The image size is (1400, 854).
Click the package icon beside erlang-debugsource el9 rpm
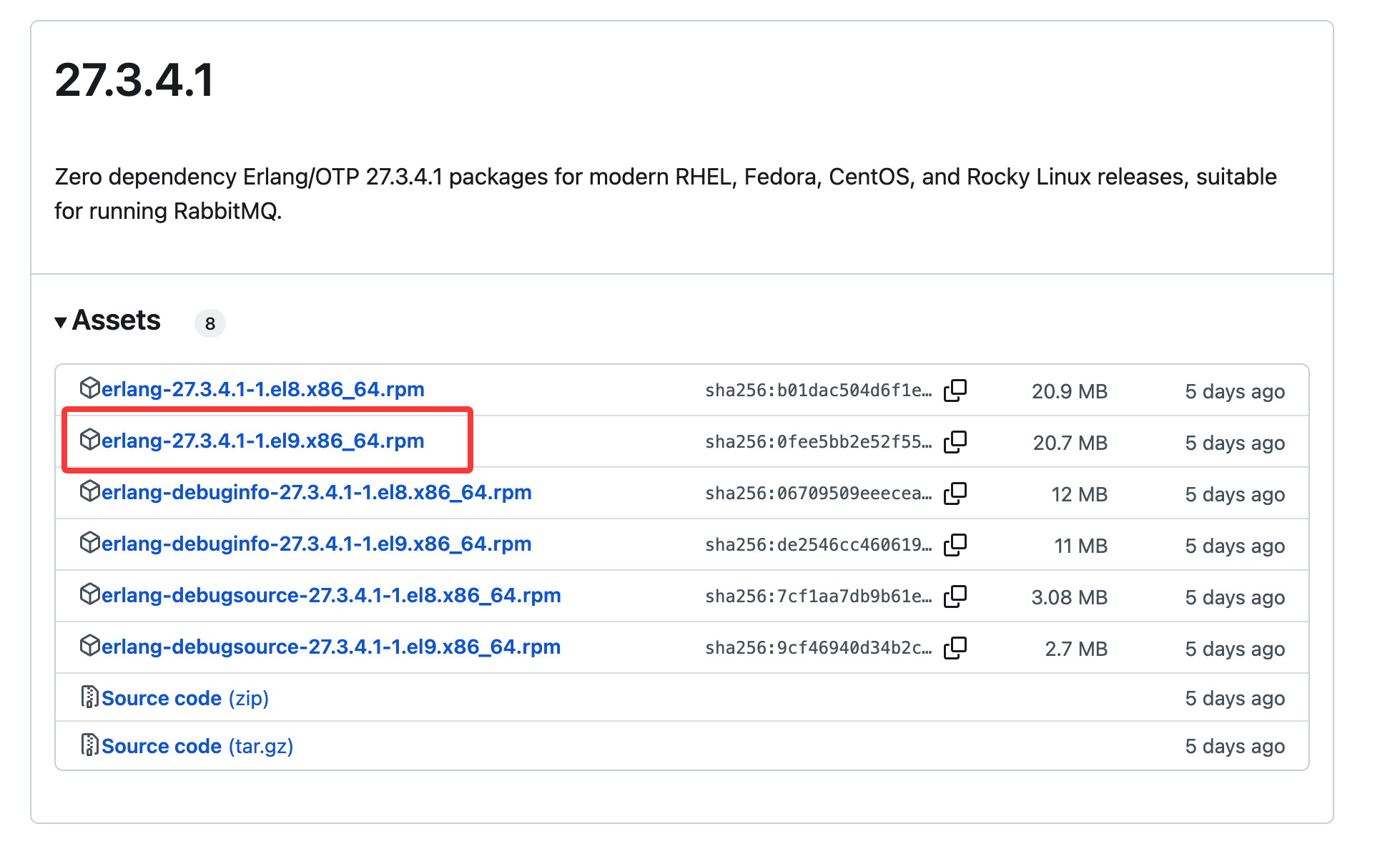[x=89, y=646]
